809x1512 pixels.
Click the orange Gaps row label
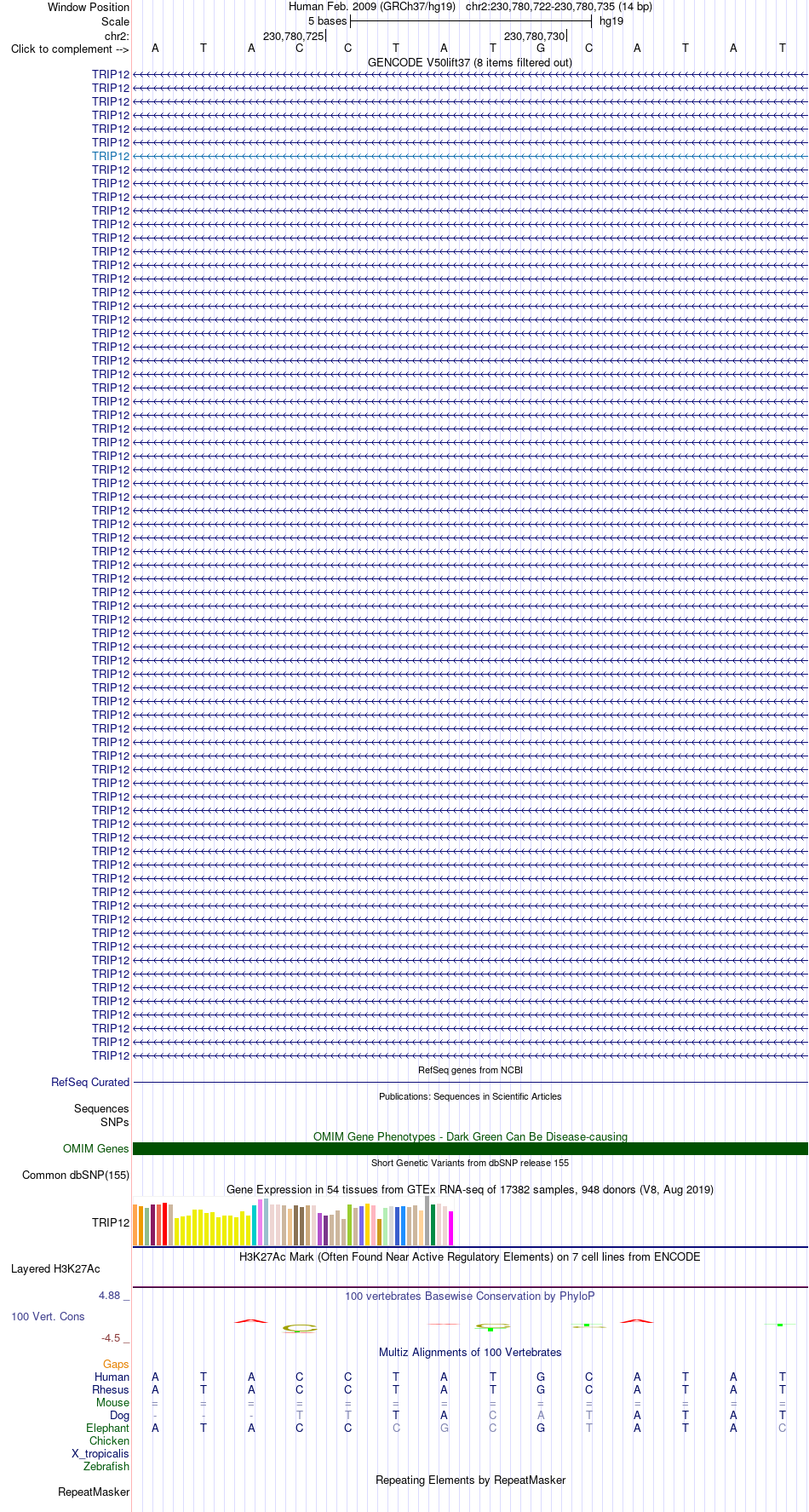tap(116, 1364)
